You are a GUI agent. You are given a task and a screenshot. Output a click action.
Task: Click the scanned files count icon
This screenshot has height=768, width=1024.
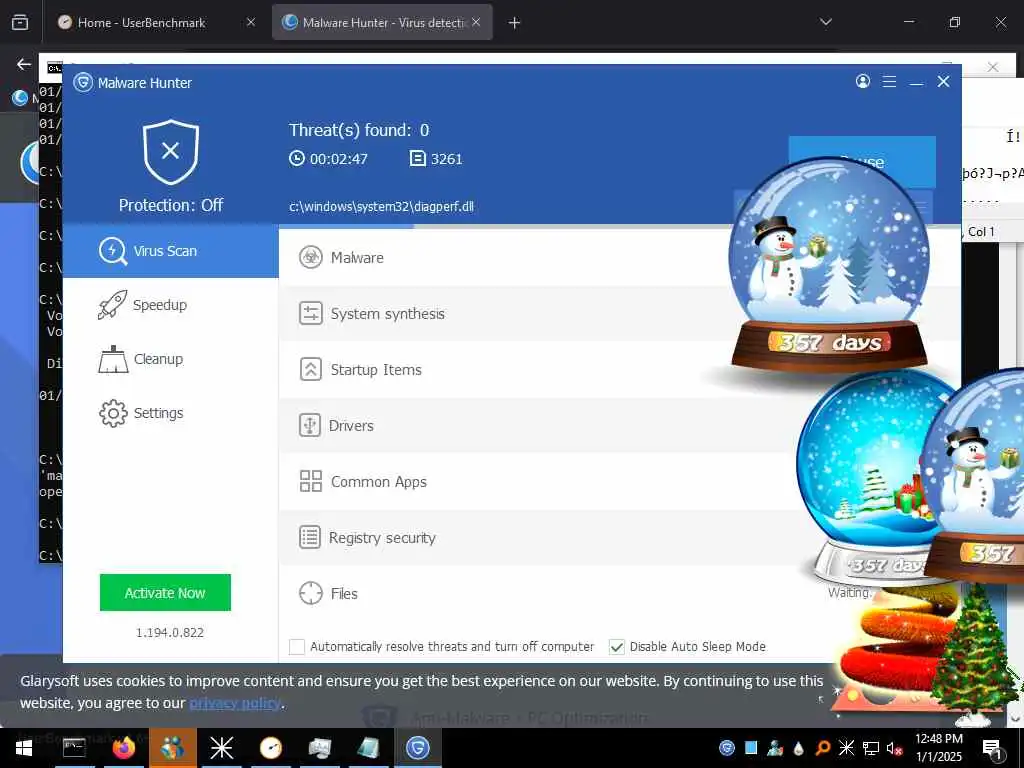coord(417,158)
